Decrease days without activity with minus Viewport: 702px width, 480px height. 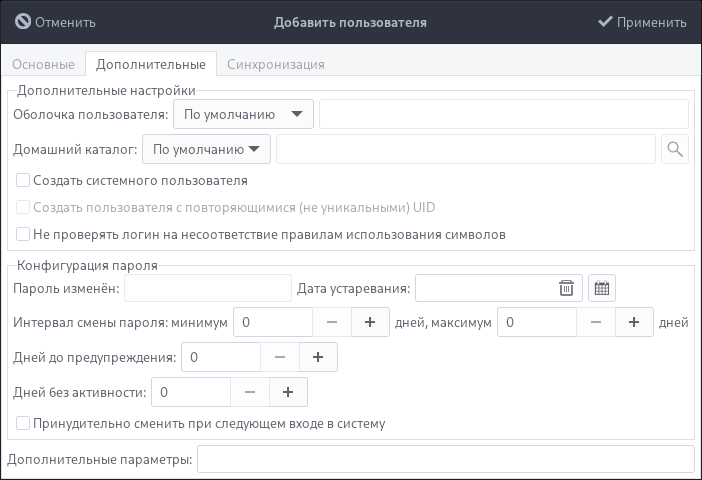pos(250,392)
